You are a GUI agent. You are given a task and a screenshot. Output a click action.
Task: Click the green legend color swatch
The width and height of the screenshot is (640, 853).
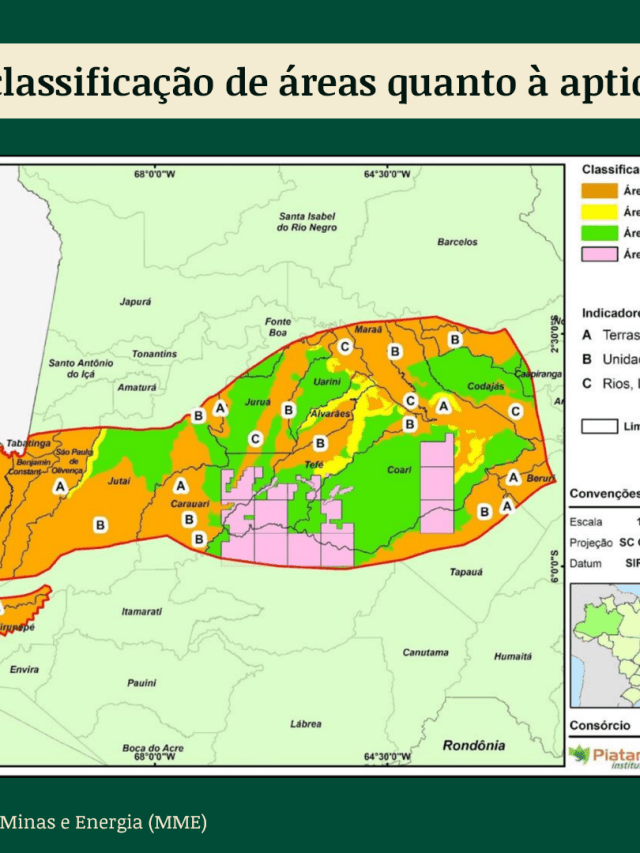599,232
